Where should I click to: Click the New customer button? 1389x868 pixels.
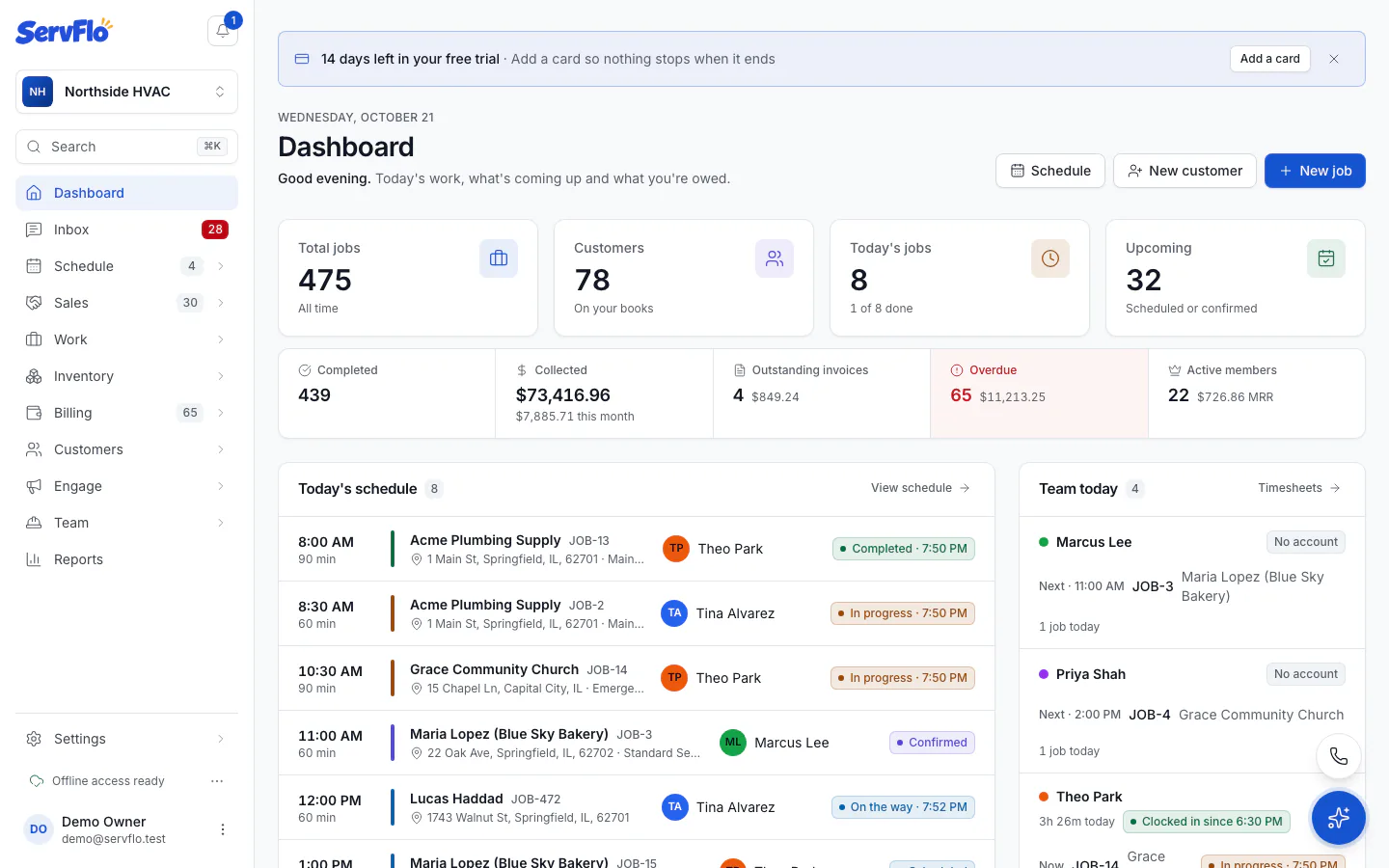1185,171
